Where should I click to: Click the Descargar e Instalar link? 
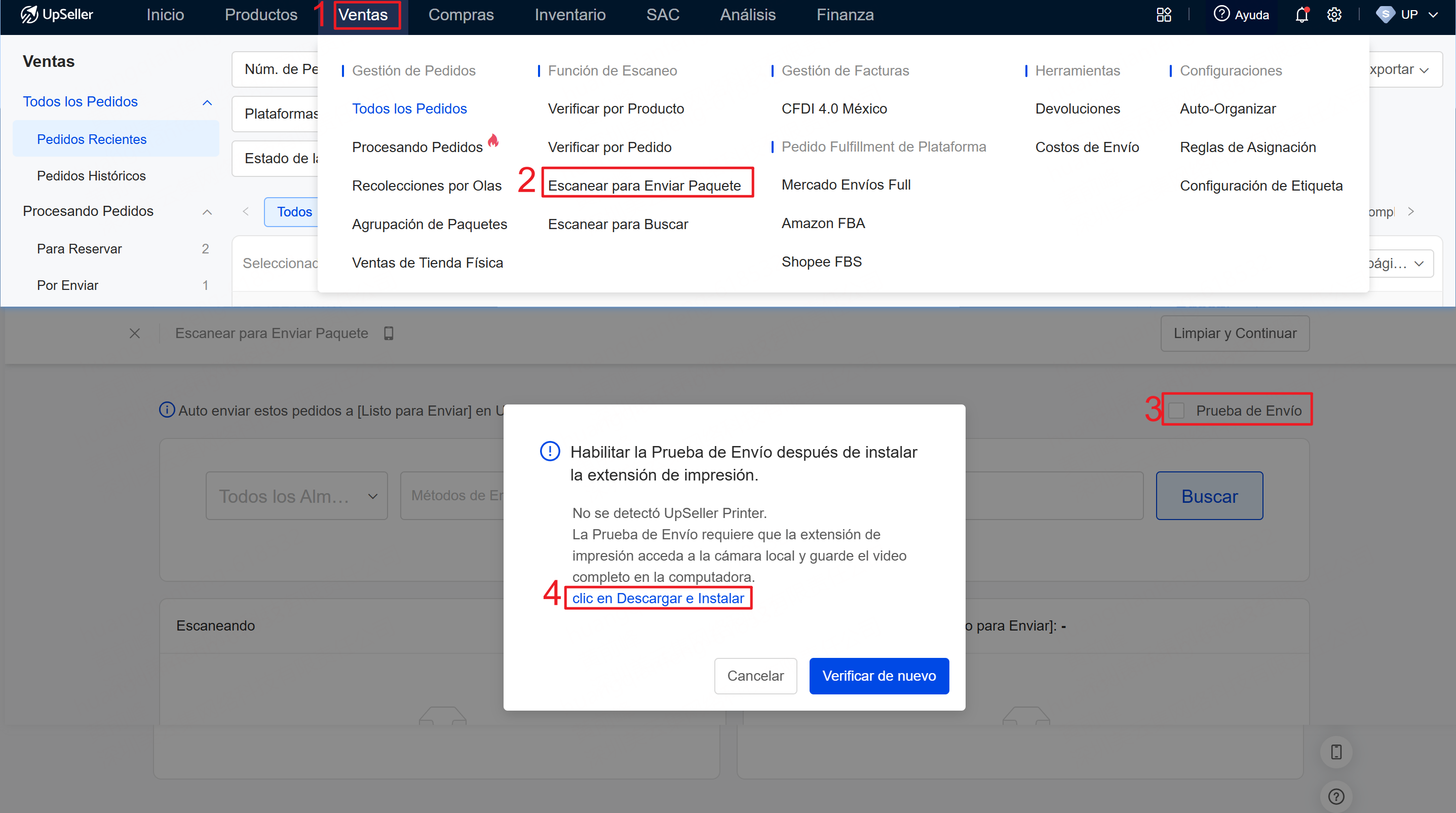coord(658,598)
